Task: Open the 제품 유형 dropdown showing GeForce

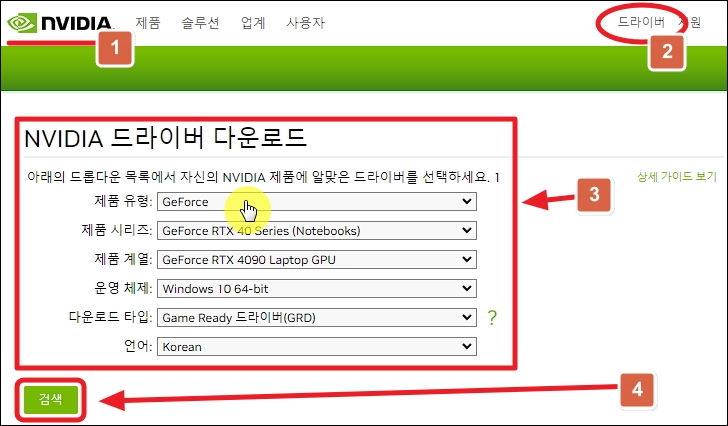Action: click(317, 201)
